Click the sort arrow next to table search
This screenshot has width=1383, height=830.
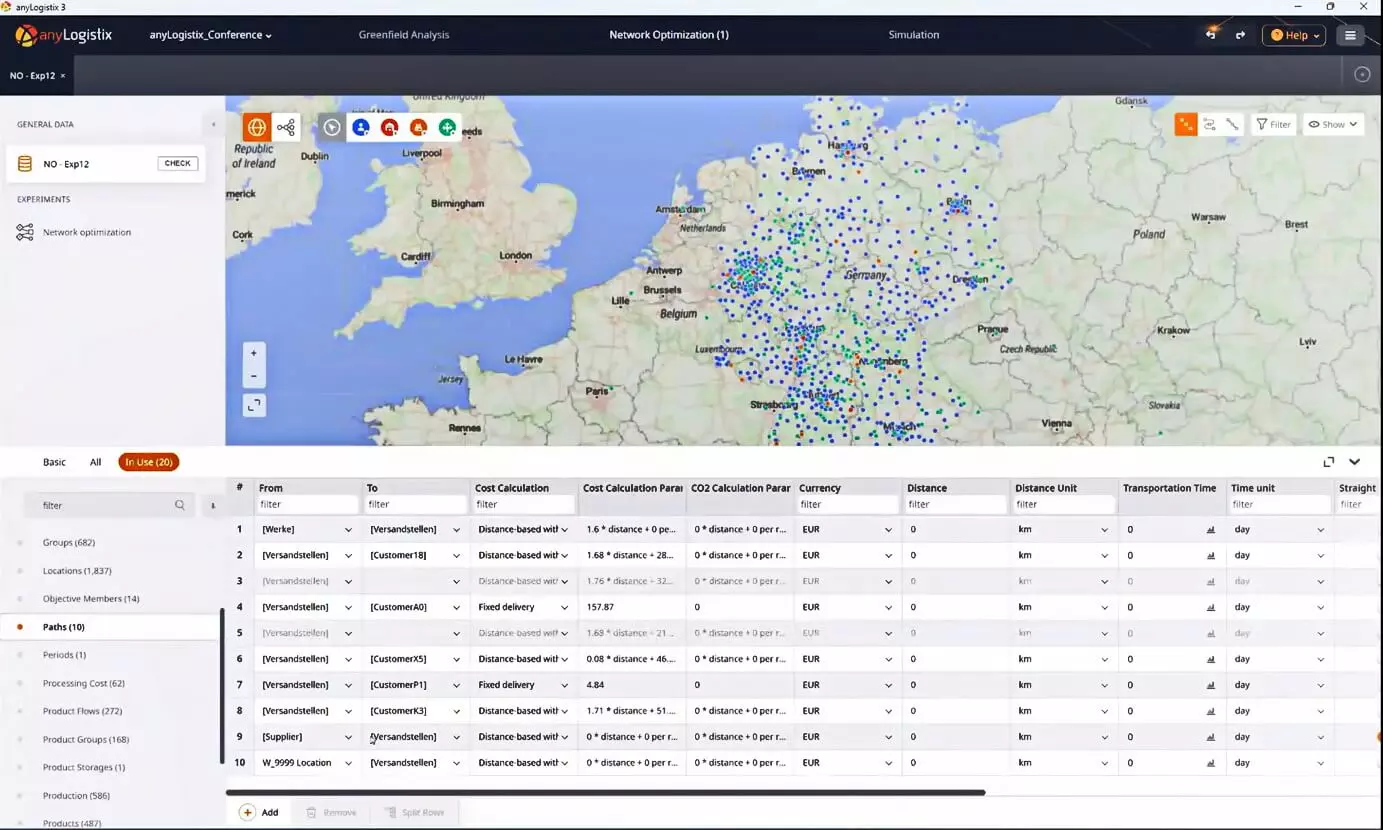[x=213, y=506]
